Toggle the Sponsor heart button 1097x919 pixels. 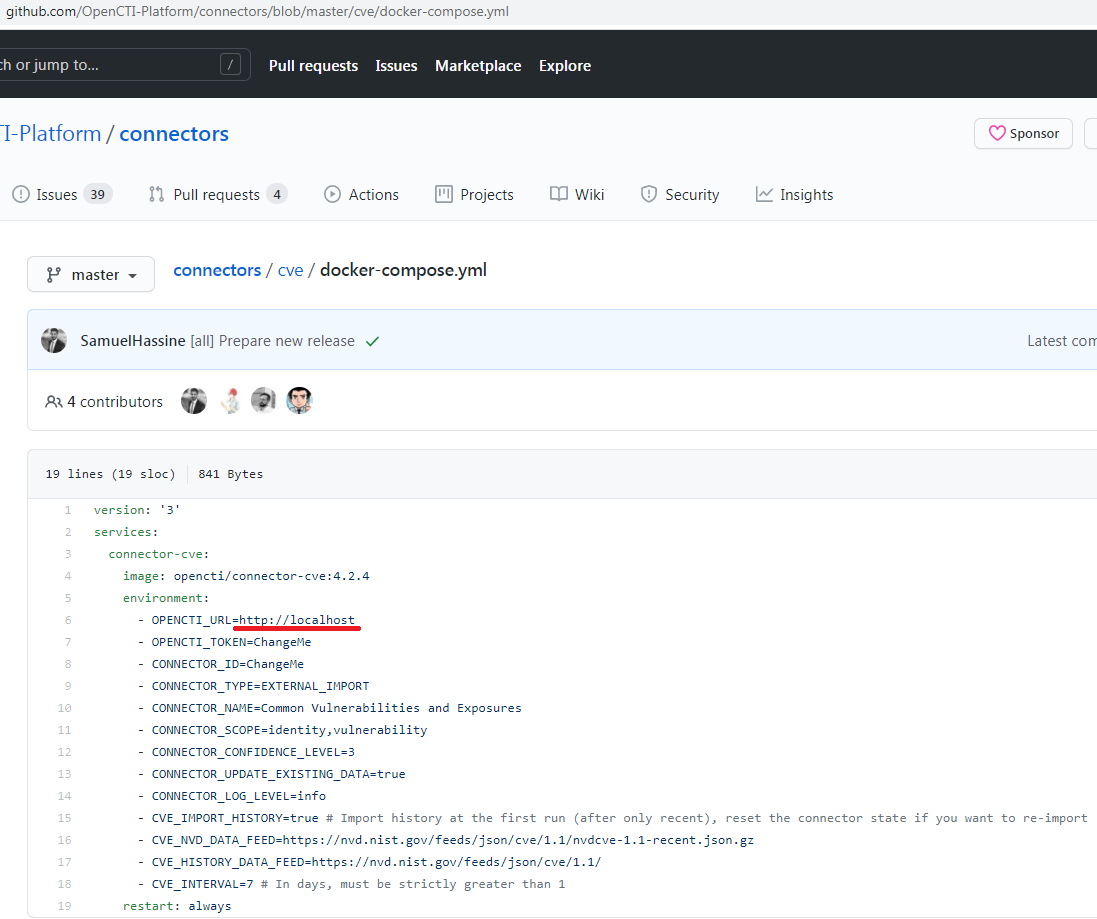click(1022, 133)
